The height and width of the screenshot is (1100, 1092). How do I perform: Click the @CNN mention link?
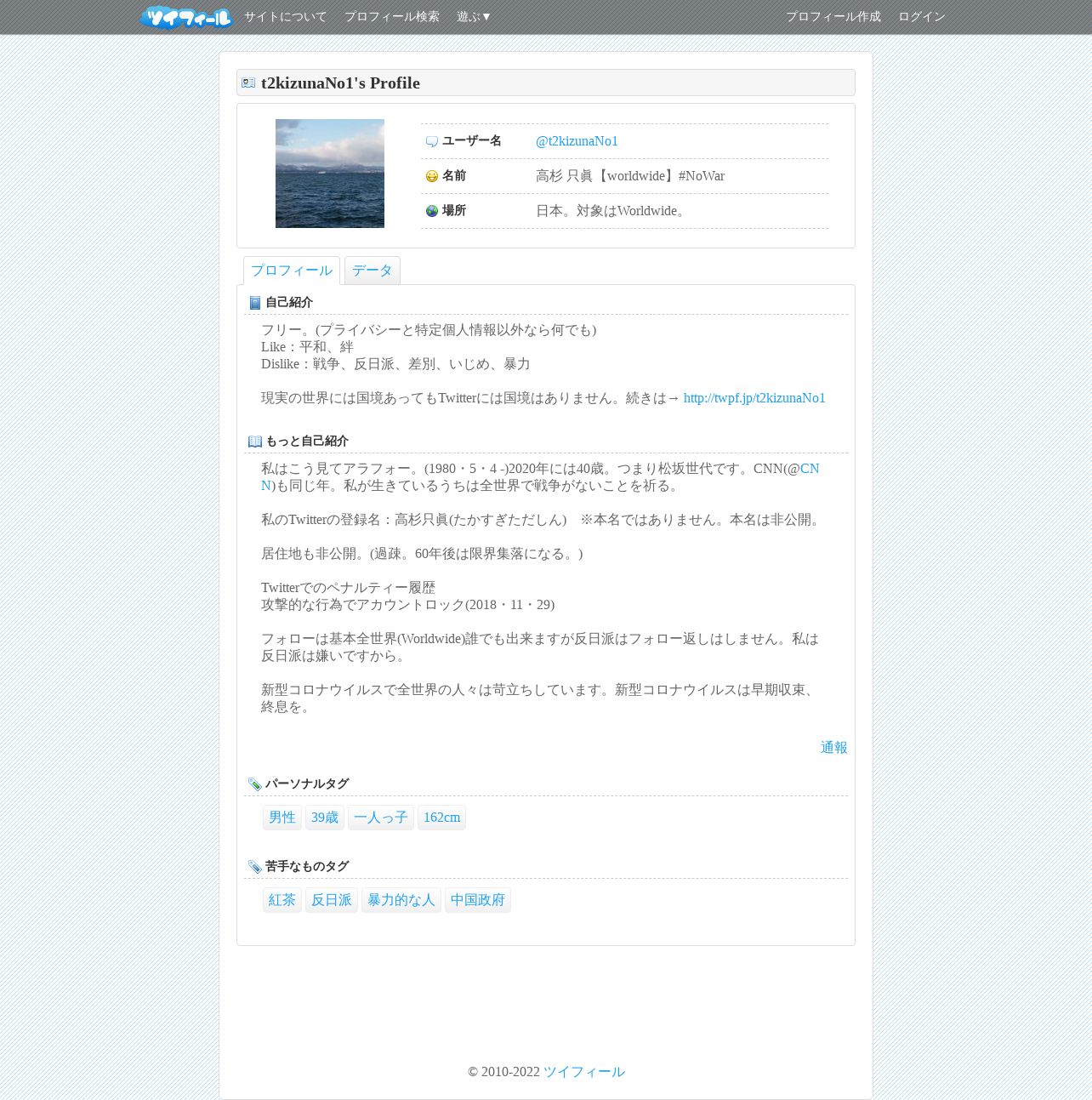click(x=809, y=469)
